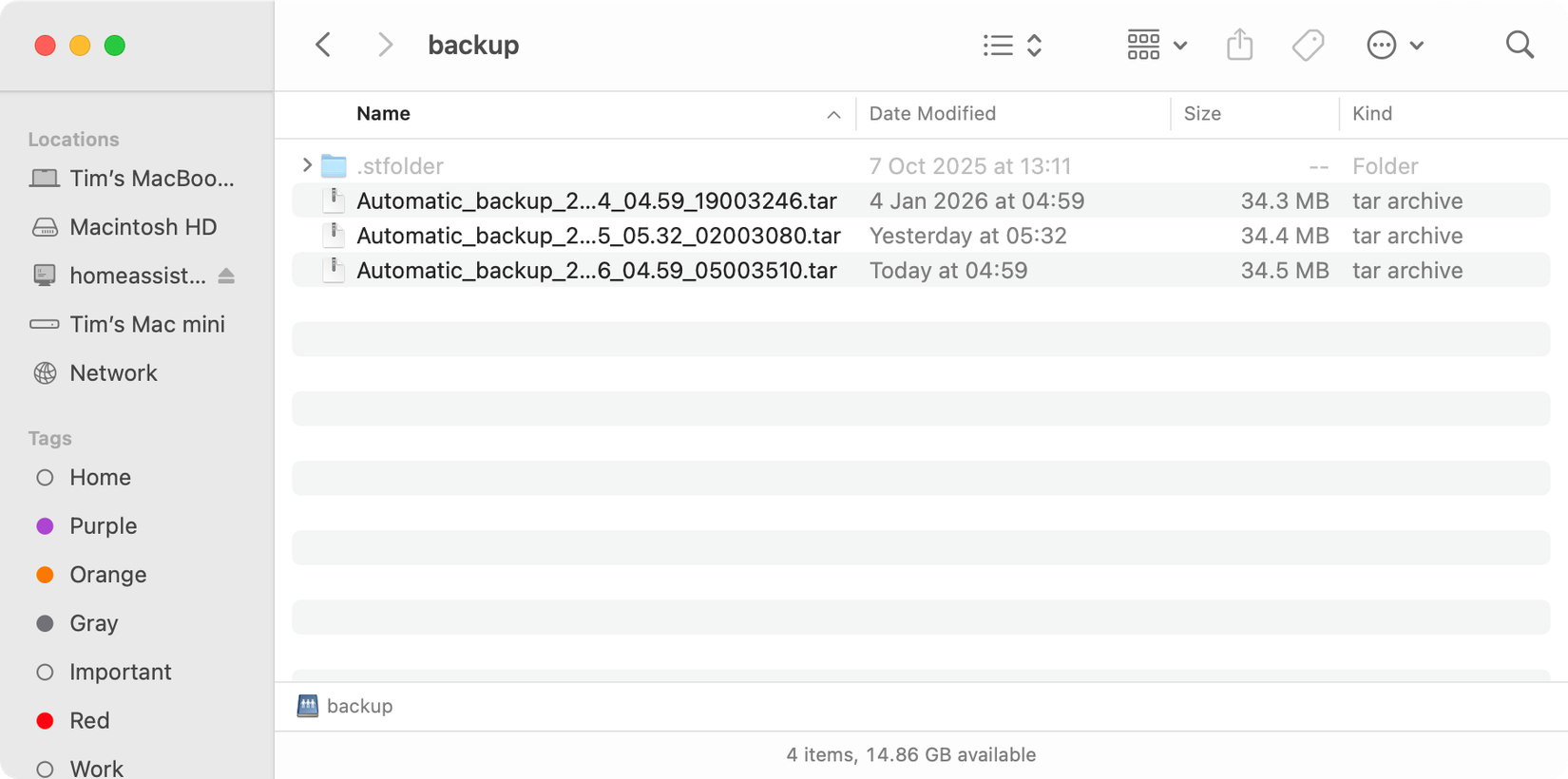Select Macintosh HD in sidebar
Screen dimensions: 1568x779
pyautogui.click(x=143, y=227)
